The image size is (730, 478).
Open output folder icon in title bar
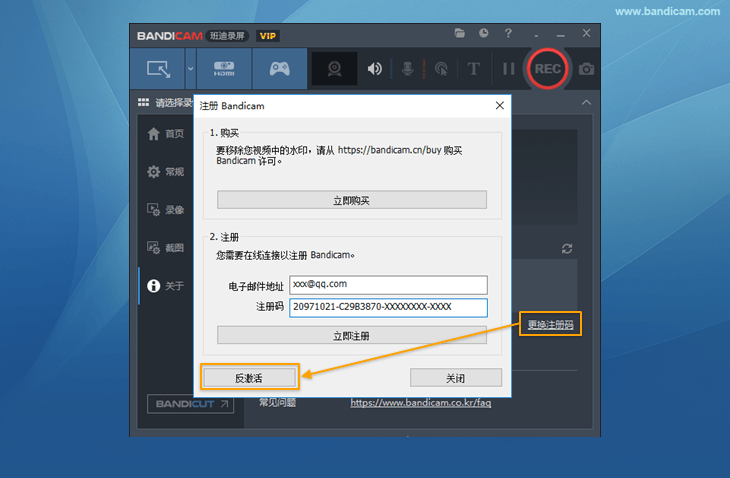coord(460,33)
